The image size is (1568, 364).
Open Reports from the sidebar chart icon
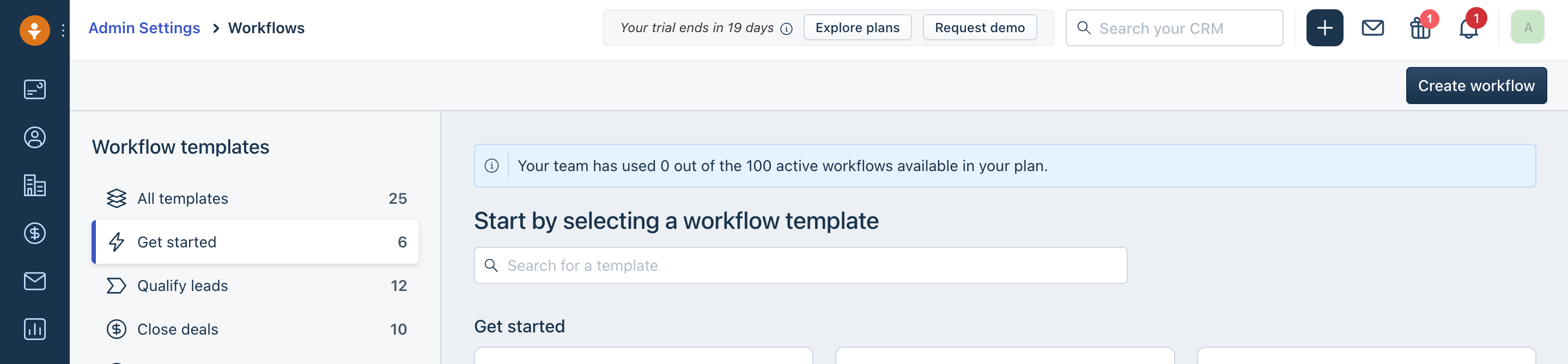pos(35,329)
